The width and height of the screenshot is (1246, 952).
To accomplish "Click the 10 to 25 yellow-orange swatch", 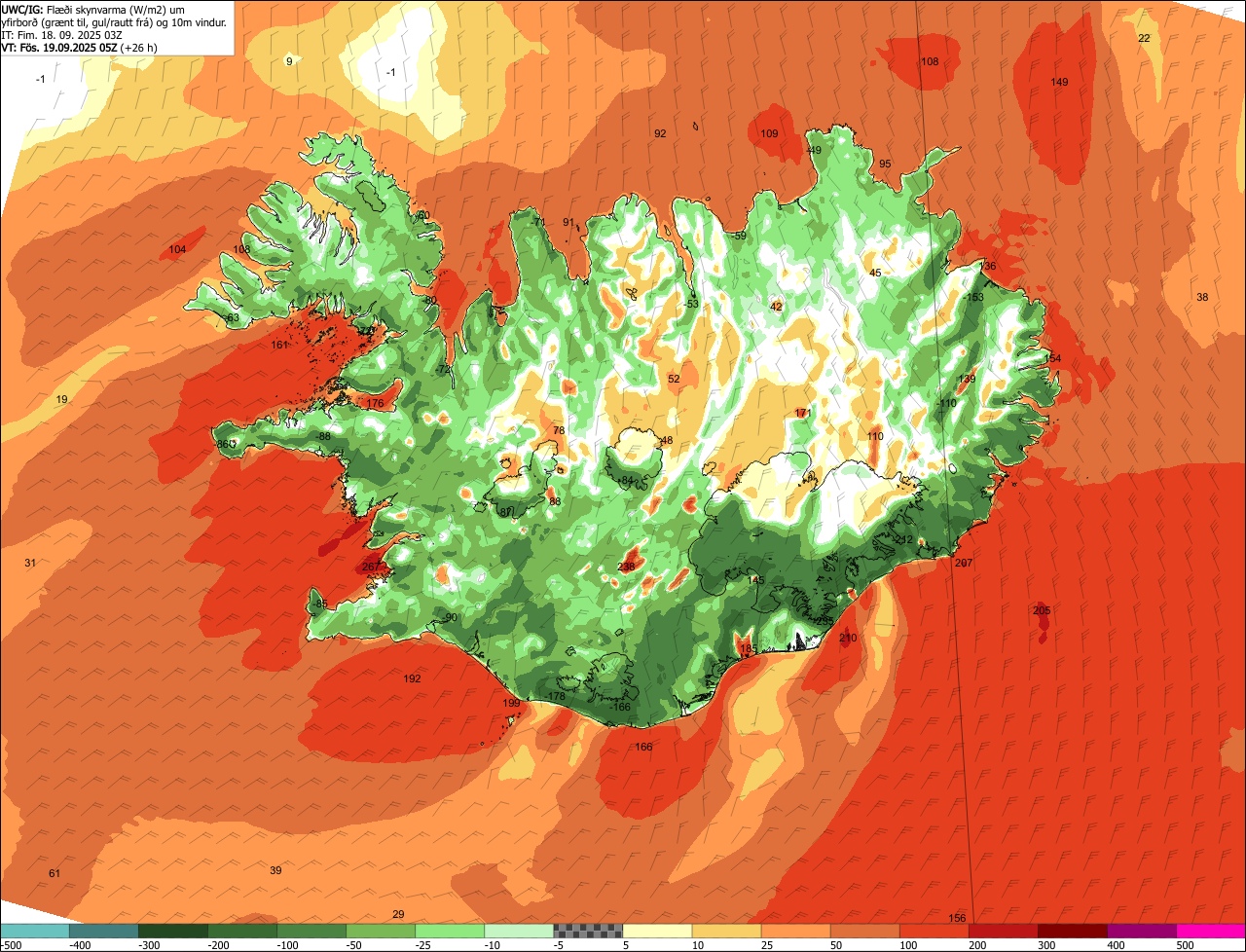I will point(726,931).
